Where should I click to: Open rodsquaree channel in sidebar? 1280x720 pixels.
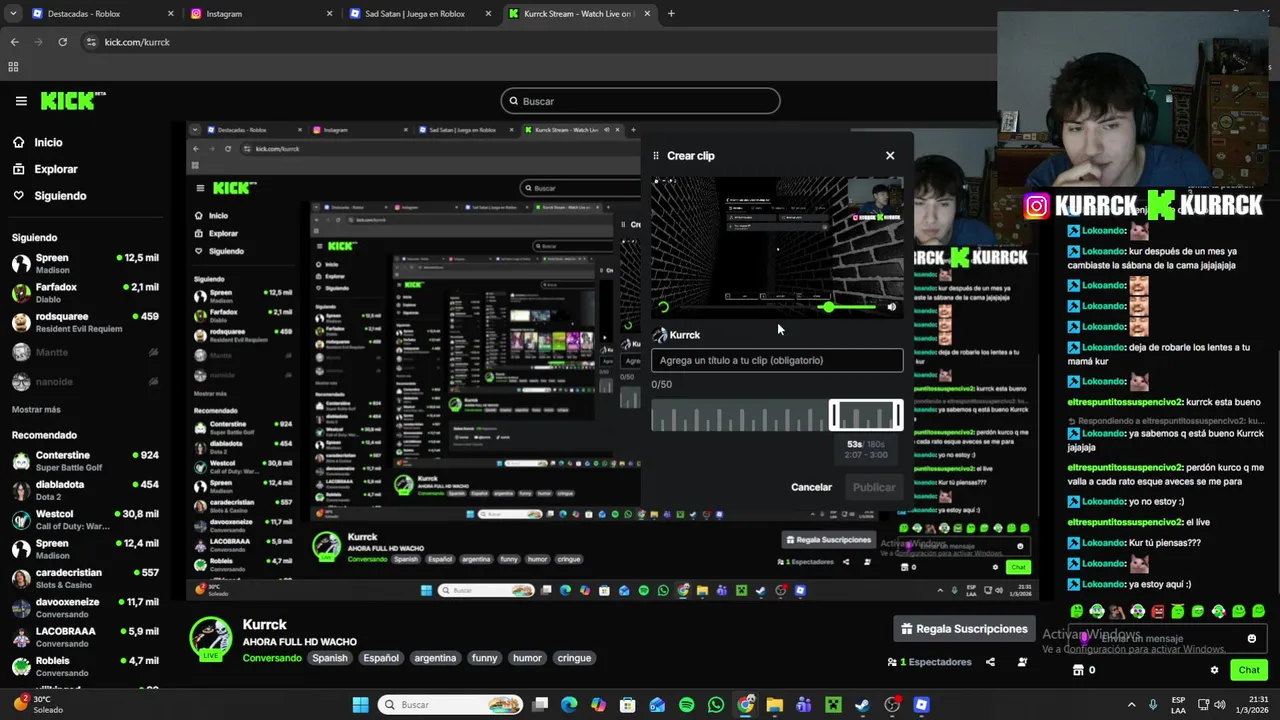(85, 322)
